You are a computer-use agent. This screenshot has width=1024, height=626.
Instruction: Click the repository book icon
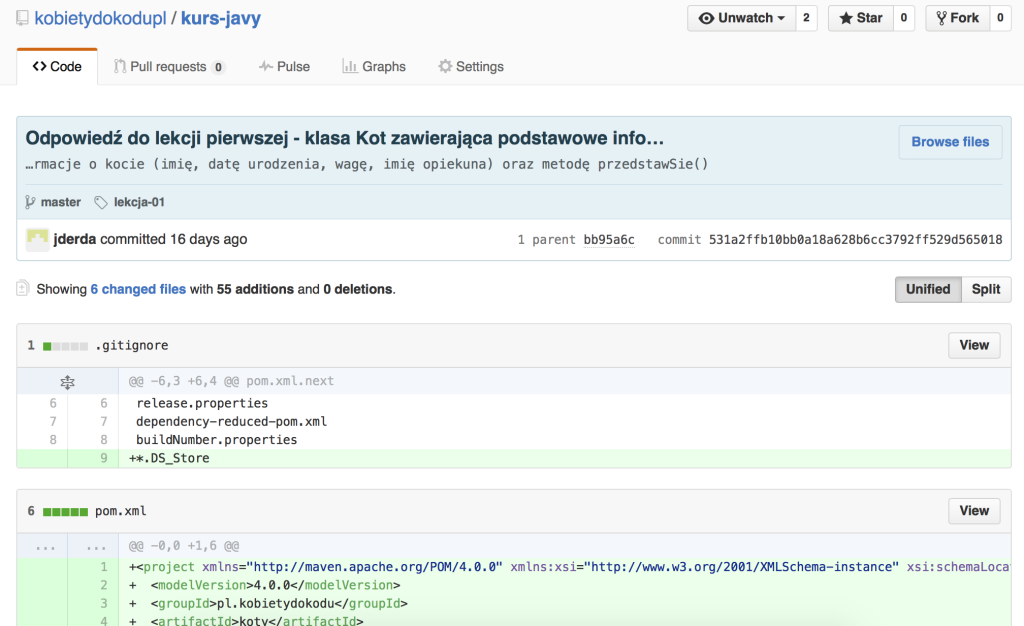coord(22,18)
